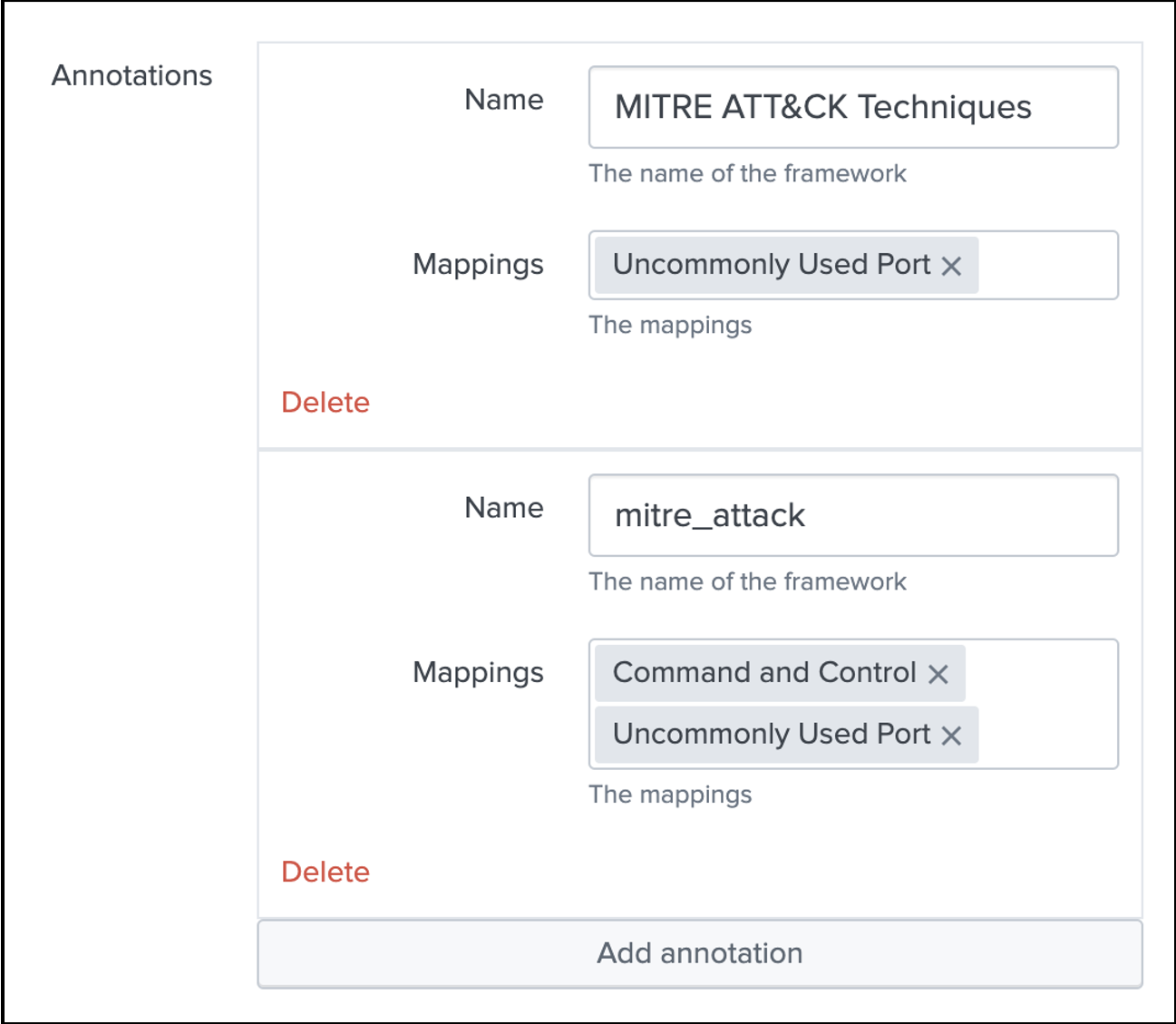The height and width of the screenshot is (1024, 1176).
Task: Delete the mitre_attack annotation
Action: tap(326, 872)
